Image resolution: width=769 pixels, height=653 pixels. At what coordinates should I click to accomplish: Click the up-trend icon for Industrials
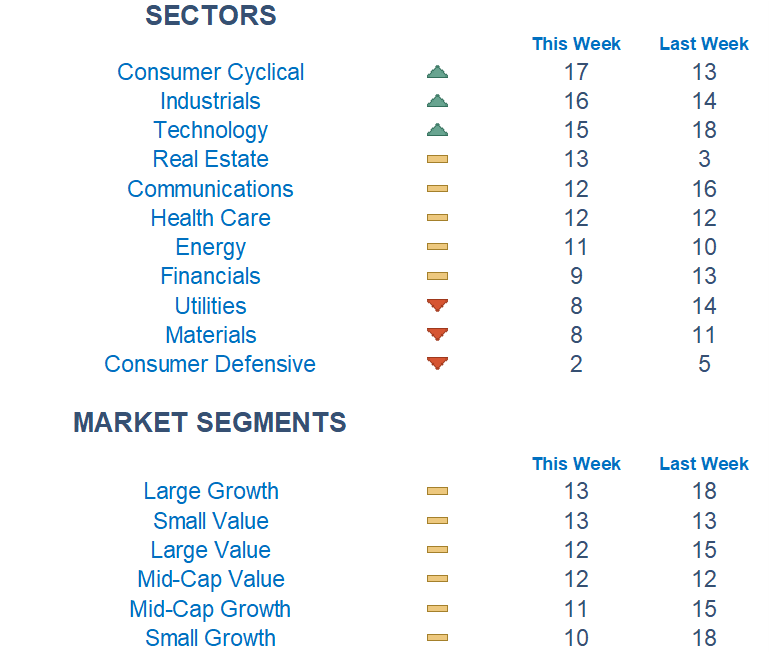[x=437, y=101]
